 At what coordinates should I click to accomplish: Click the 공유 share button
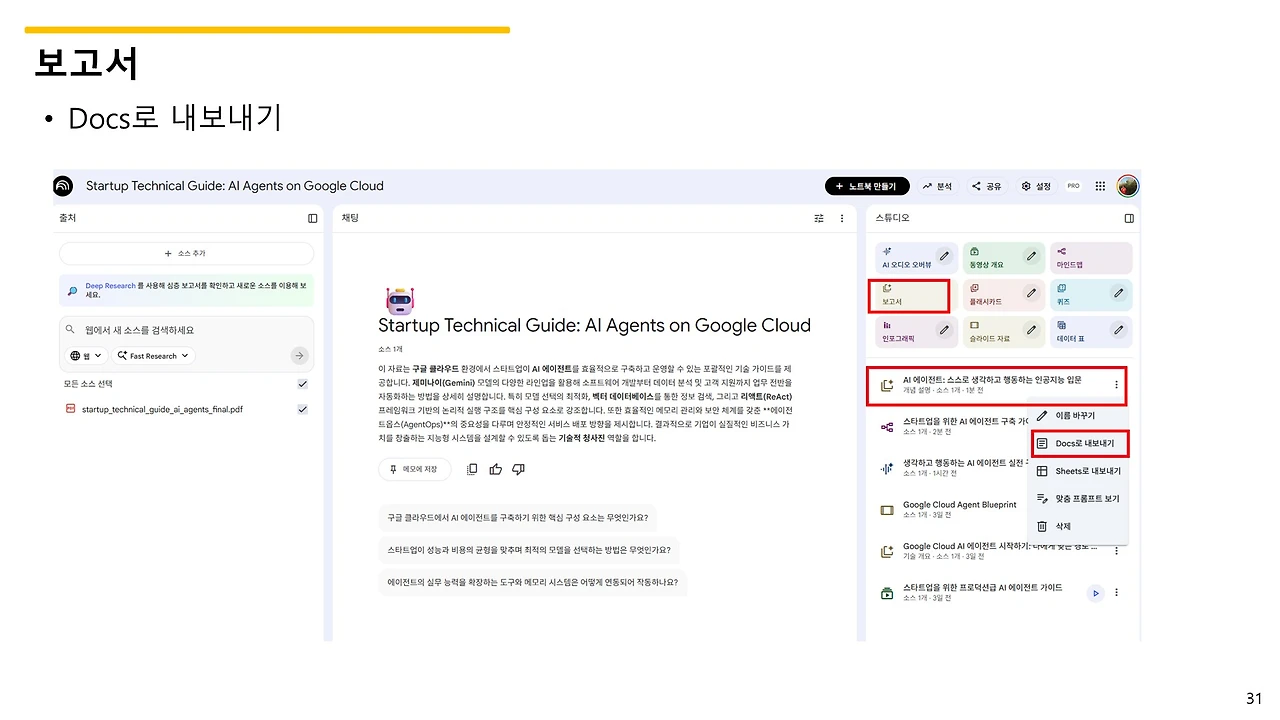(x=986, y=186)
